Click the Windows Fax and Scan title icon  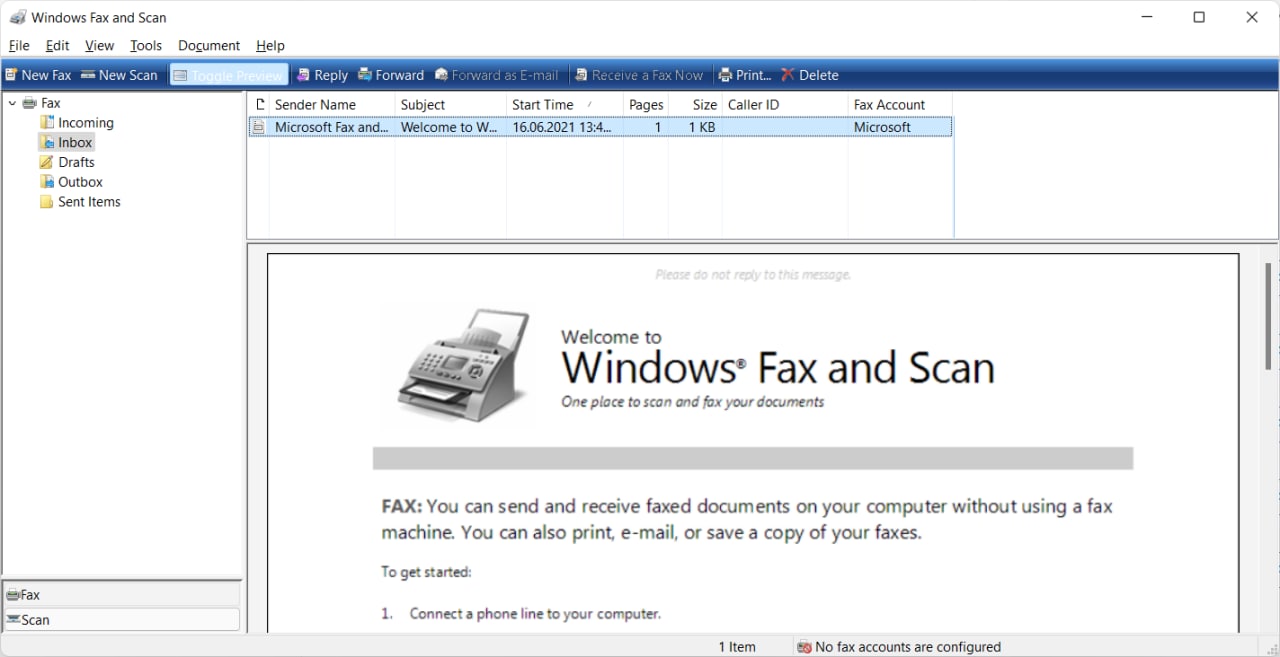pyautogui.click(x=18, y=17)
